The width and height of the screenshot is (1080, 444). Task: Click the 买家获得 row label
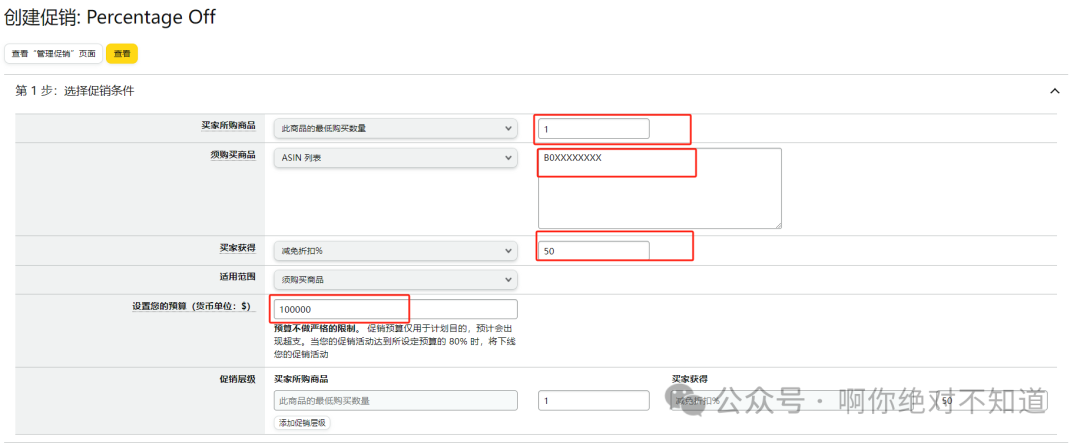[237, 246]
